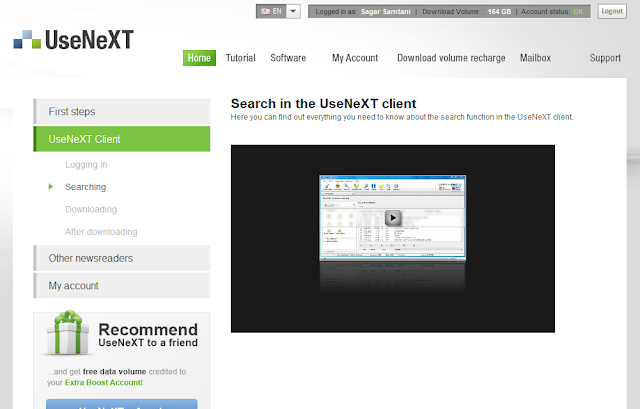Open the language dropdown arrow

(293, 11)
